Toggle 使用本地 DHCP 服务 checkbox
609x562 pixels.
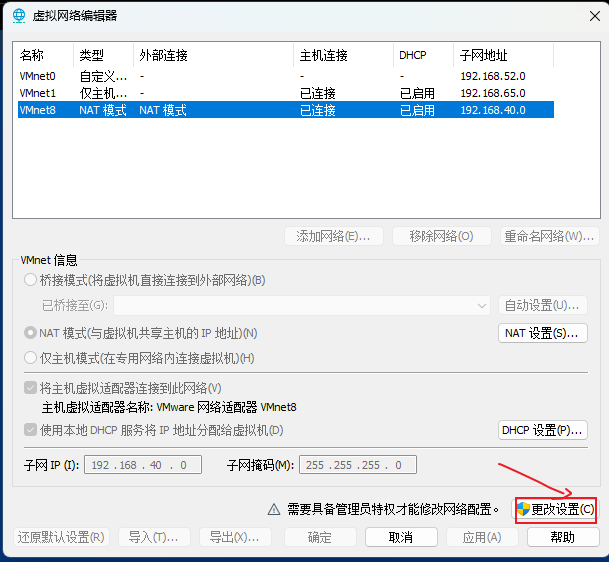pos(30,430)
